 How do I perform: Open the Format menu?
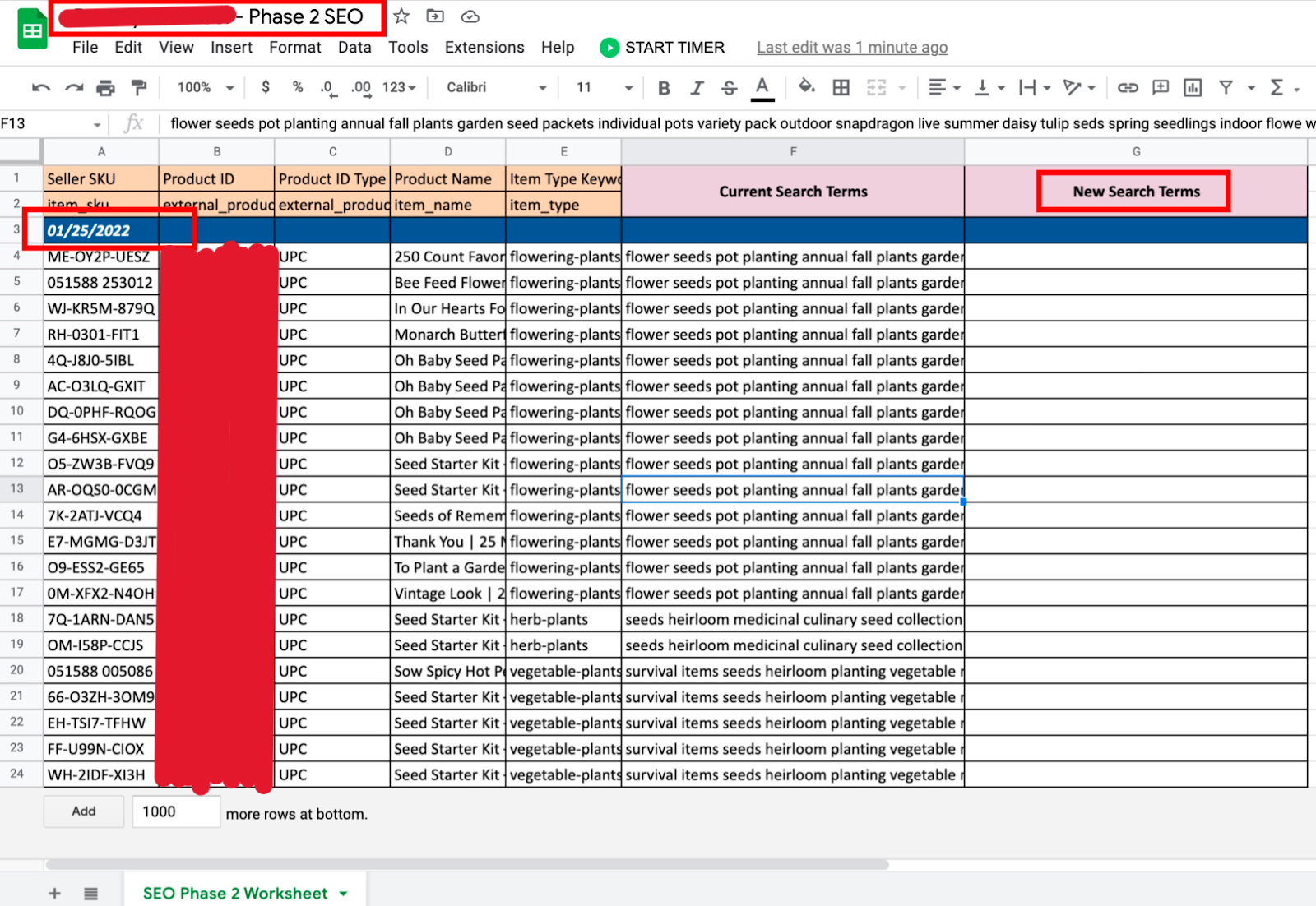click(294, 48)
